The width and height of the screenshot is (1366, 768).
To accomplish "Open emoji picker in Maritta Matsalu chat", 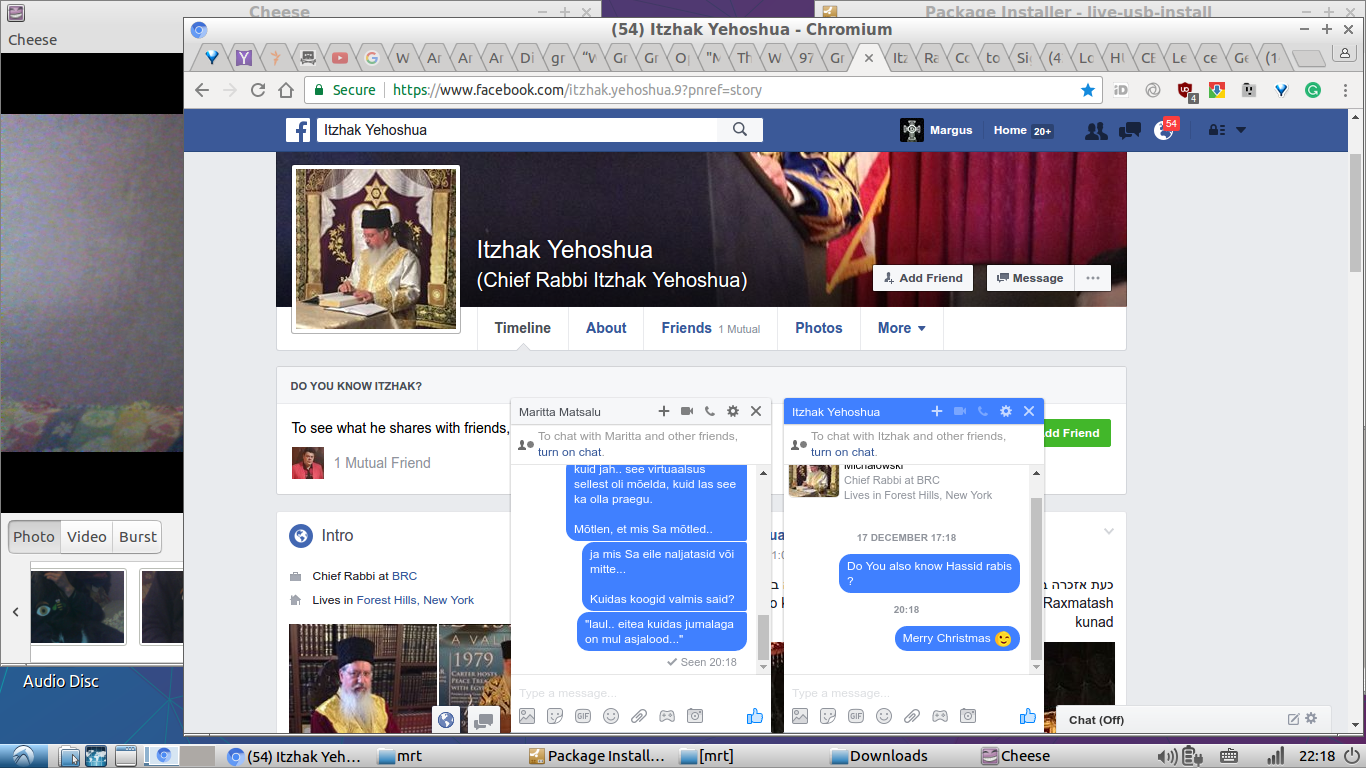I will tap(611, 716).
